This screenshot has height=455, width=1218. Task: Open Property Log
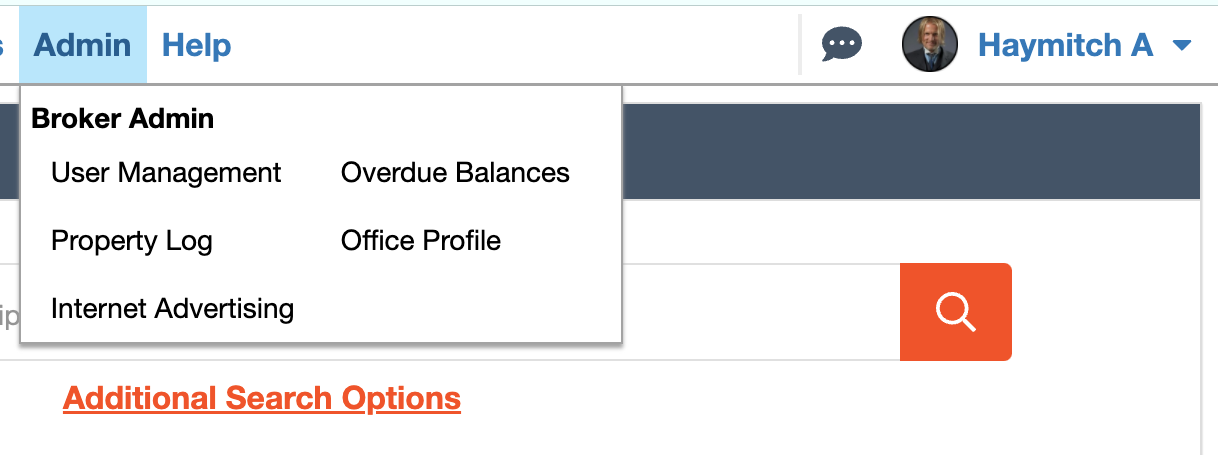click(131, 241)
